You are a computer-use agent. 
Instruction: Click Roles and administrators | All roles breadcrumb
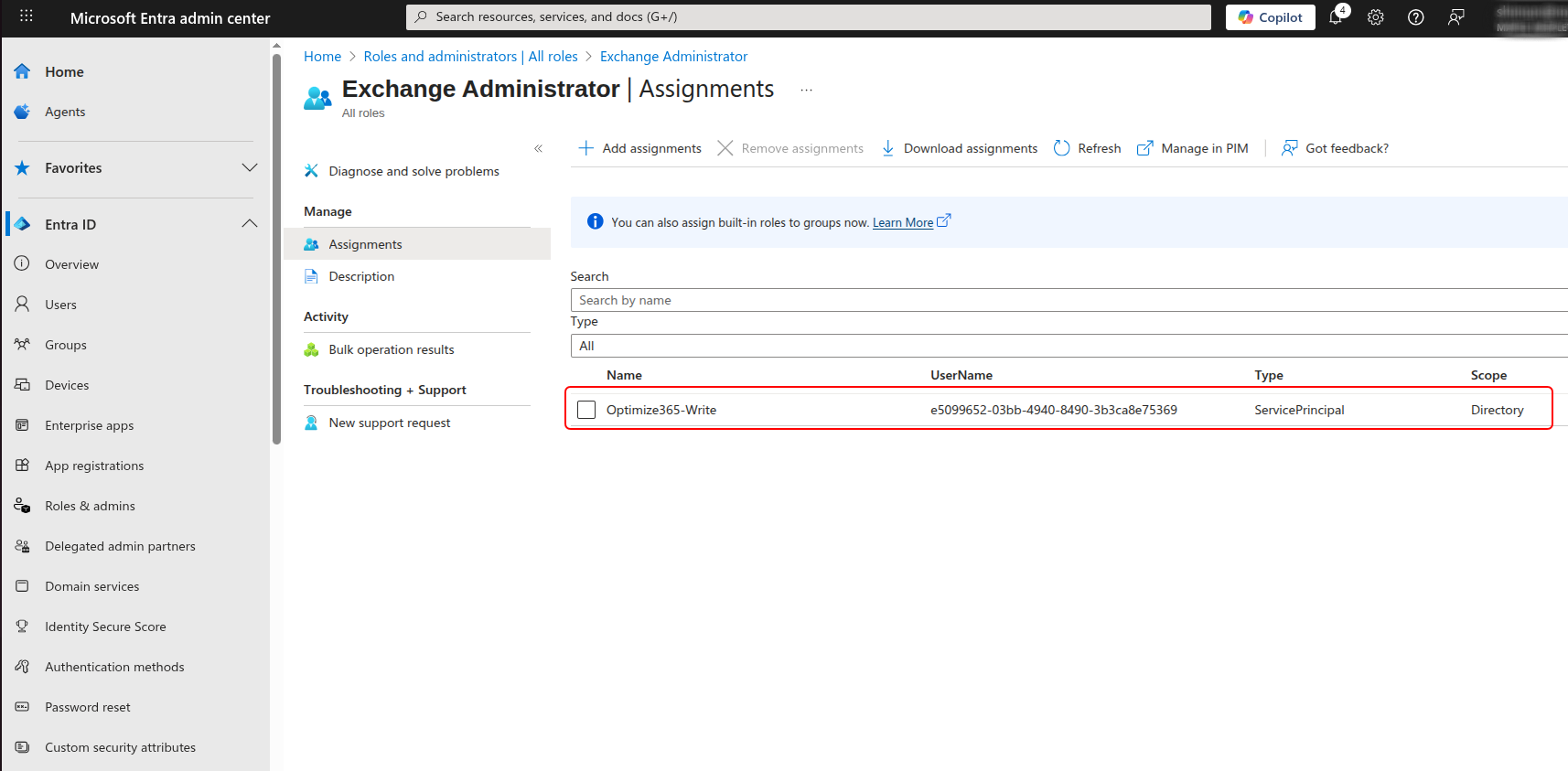(x=470, y=57)
